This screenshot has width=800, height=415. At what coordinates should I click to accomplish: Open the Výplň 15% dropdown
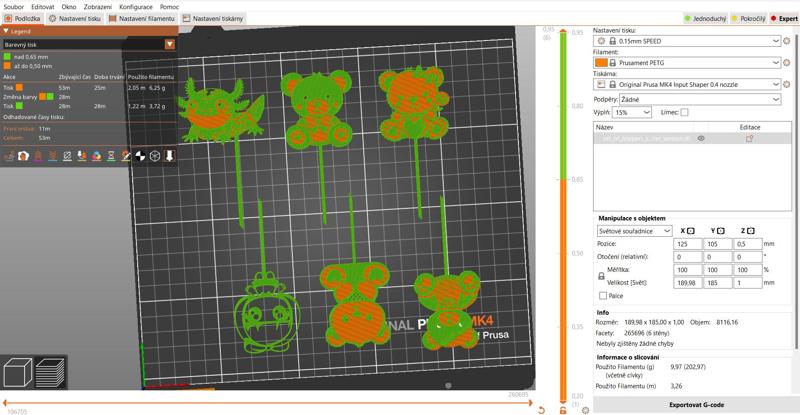click(632, 112)
